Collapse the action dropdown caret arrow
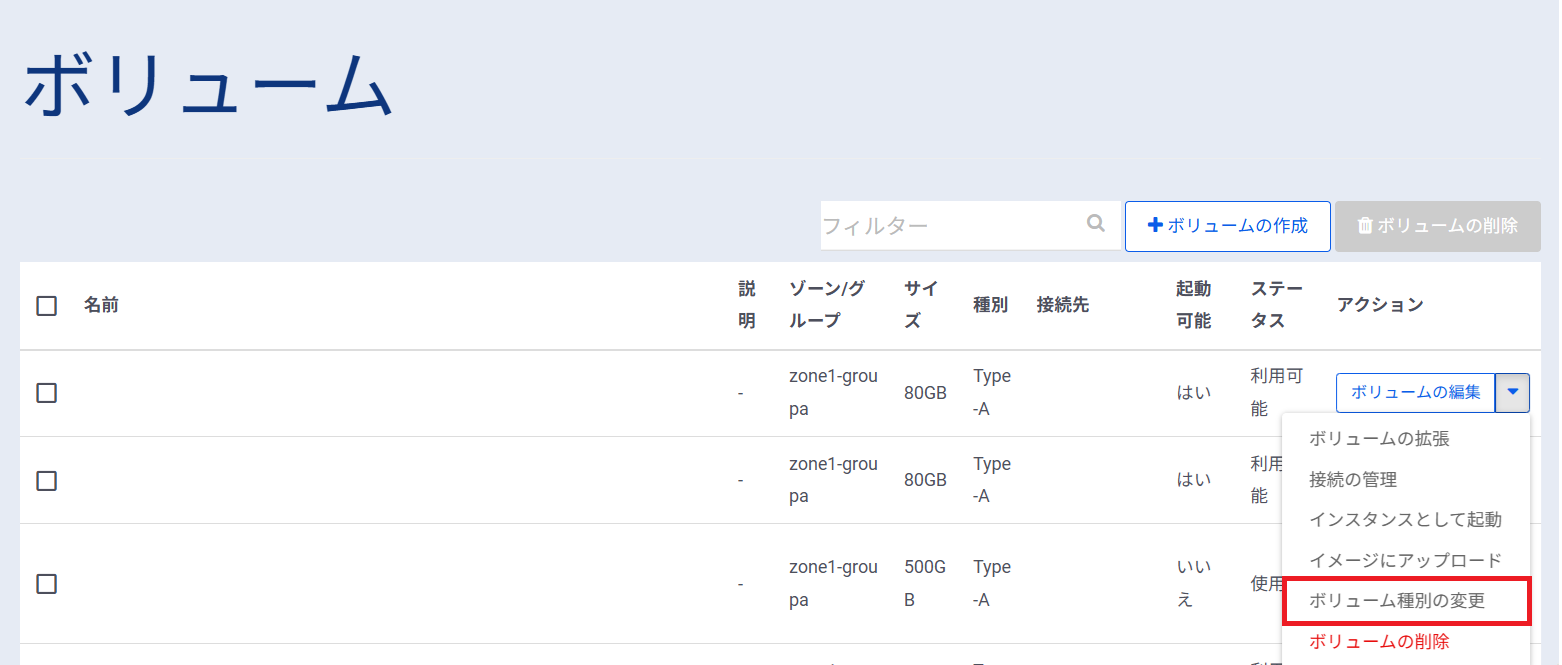 click(1512, 392)
